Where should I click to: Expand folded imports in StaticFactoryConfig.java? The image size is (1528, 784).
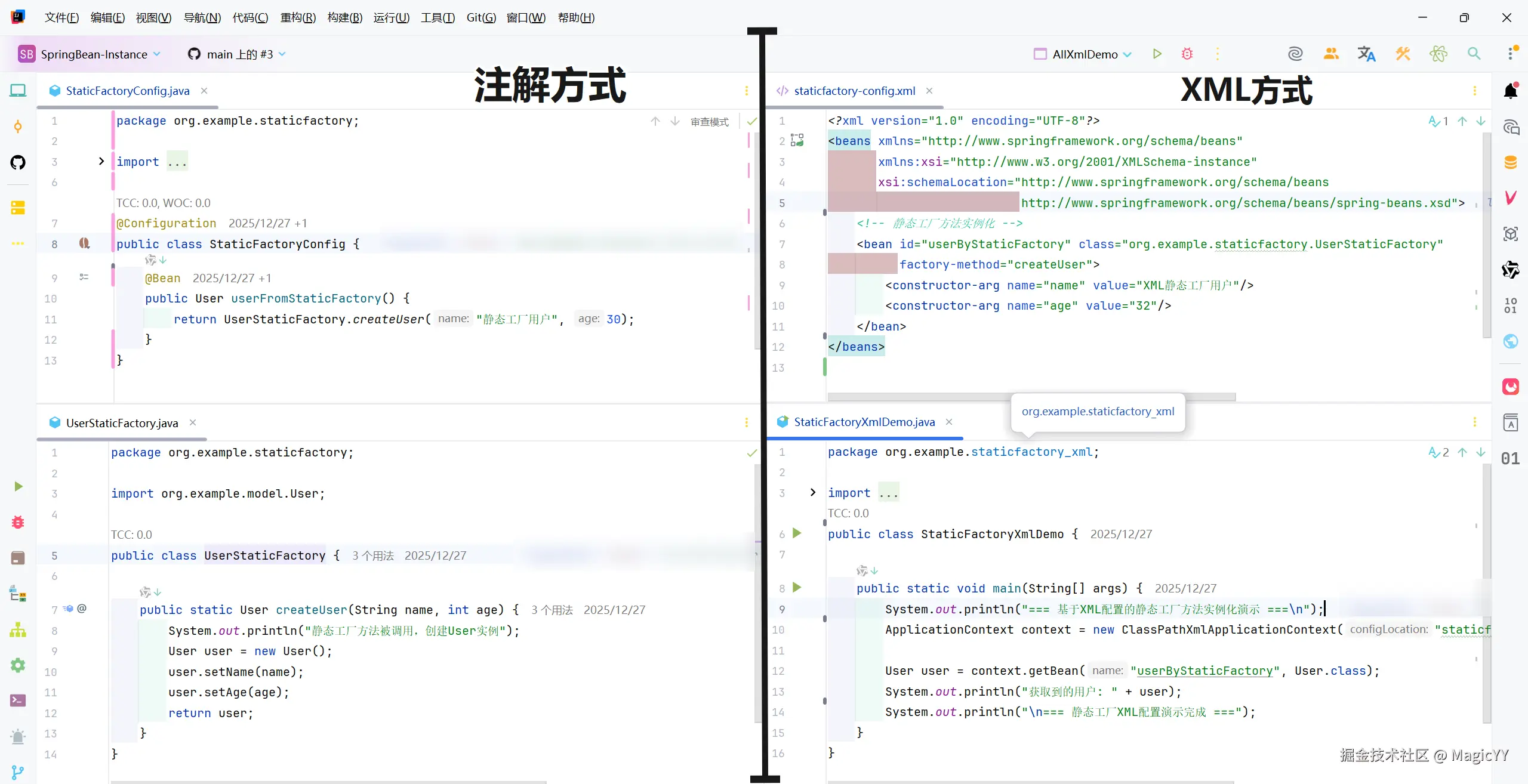pyautogui.click(x=101, y=162)
